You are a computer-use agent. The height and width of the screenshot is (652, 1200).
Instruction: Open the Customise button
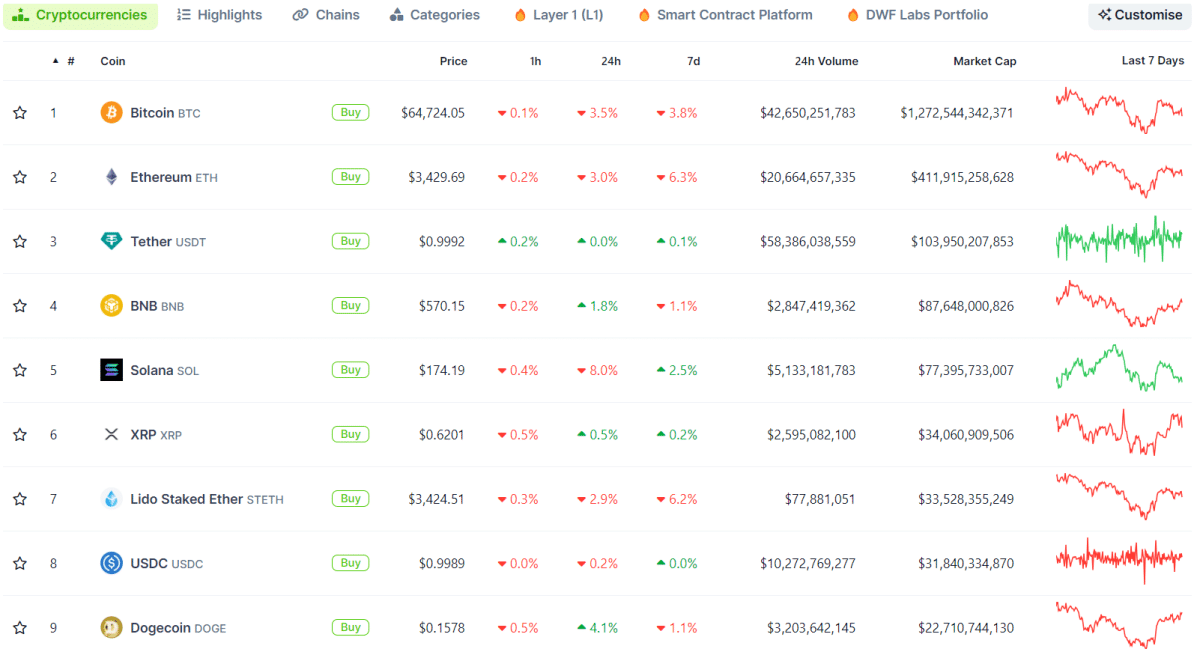click(1140, 15)
